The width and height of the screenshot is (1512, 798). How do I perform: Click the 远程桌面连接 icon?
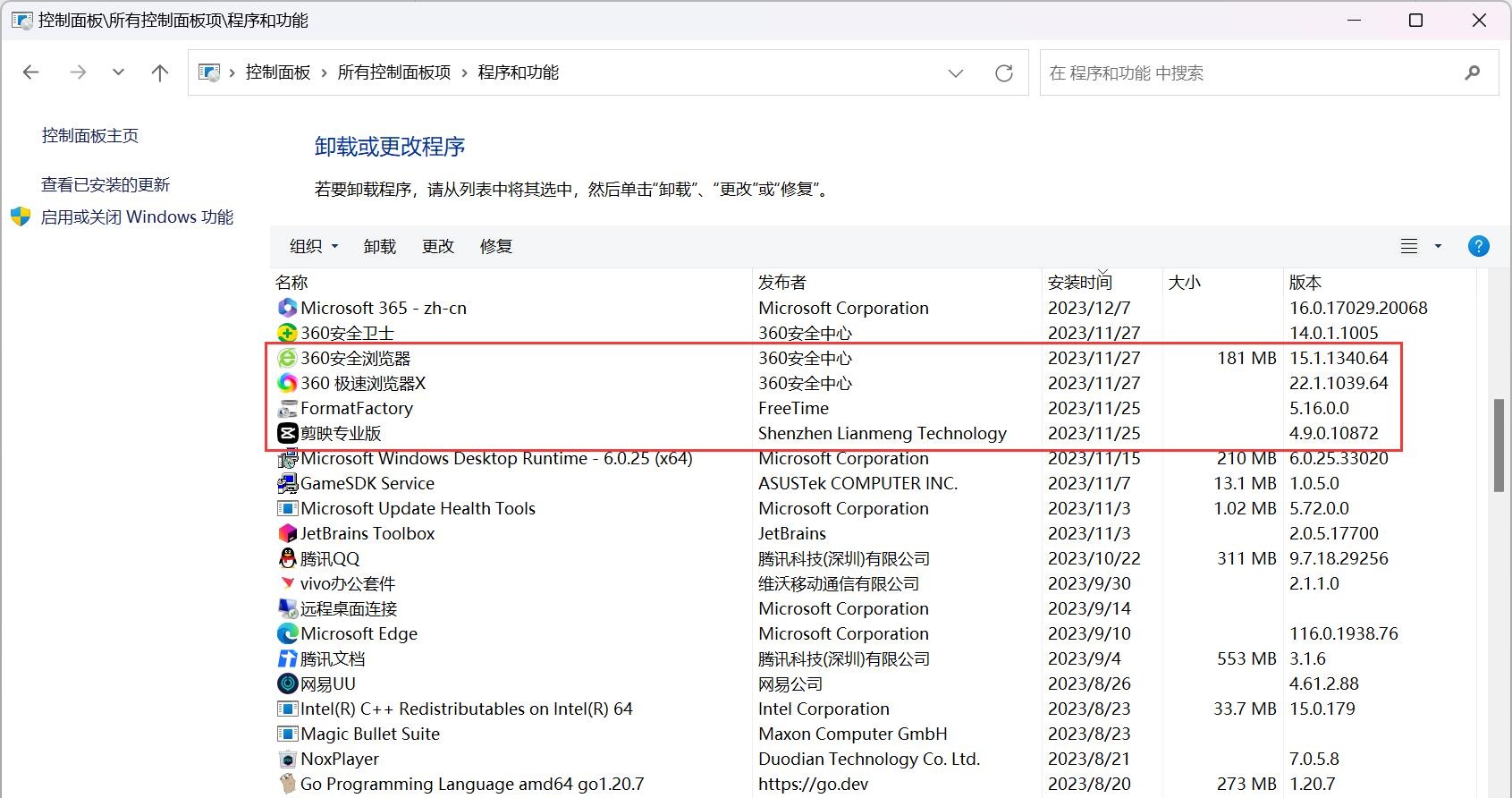point(287,608)
